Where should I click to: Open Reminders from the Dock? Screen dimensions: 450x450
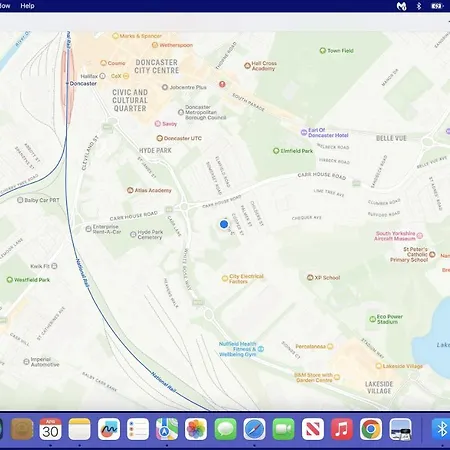click(138, 429)
